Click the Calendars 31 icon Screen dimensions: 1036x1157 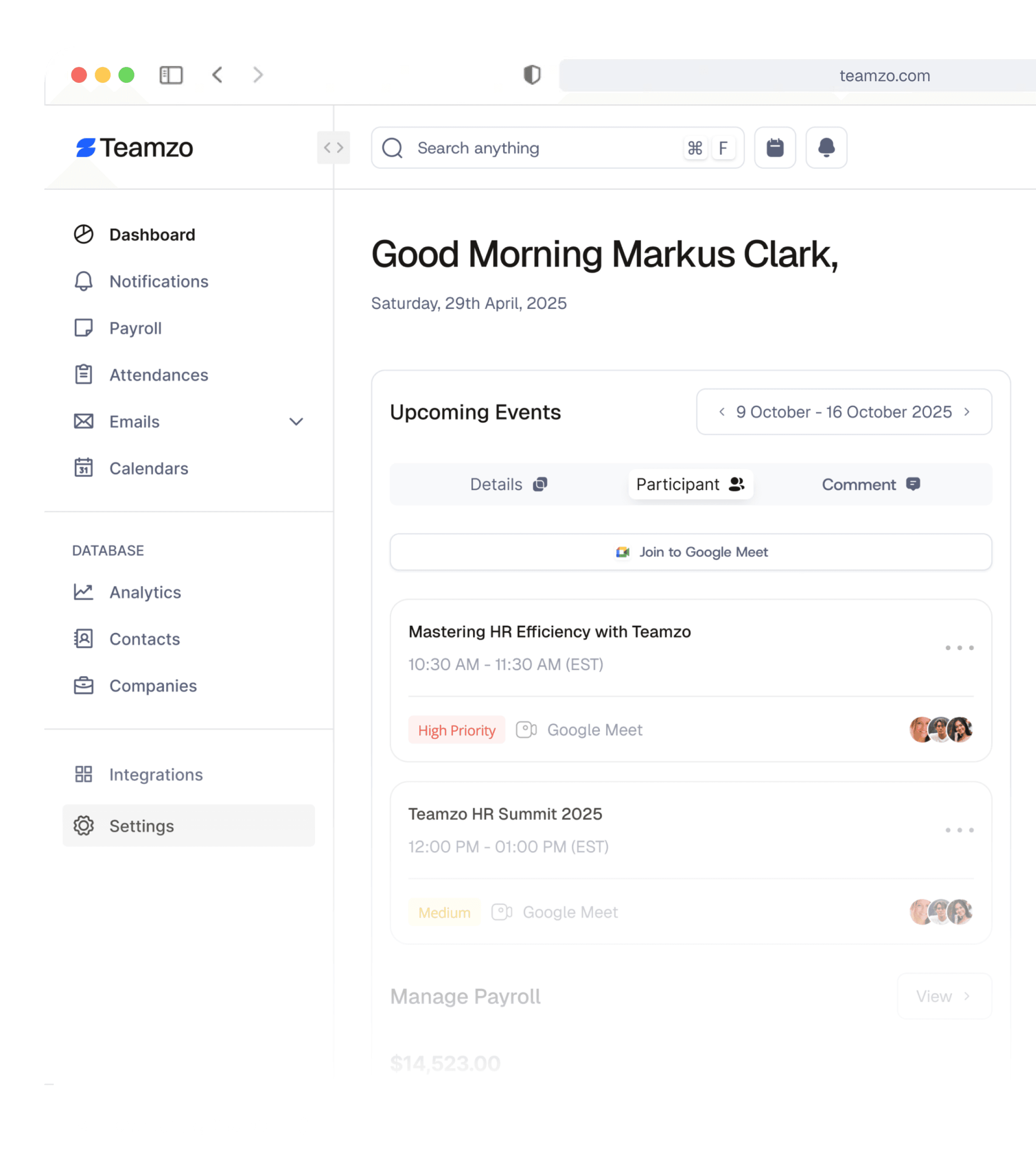point(84,468)
